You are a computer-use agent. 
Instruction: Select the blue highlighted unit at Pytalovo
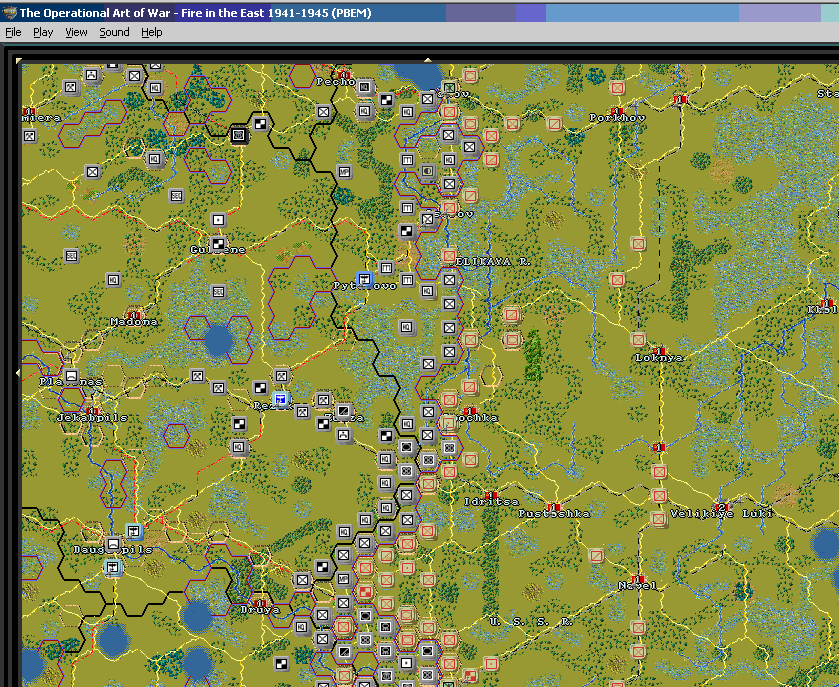point(364,279)
